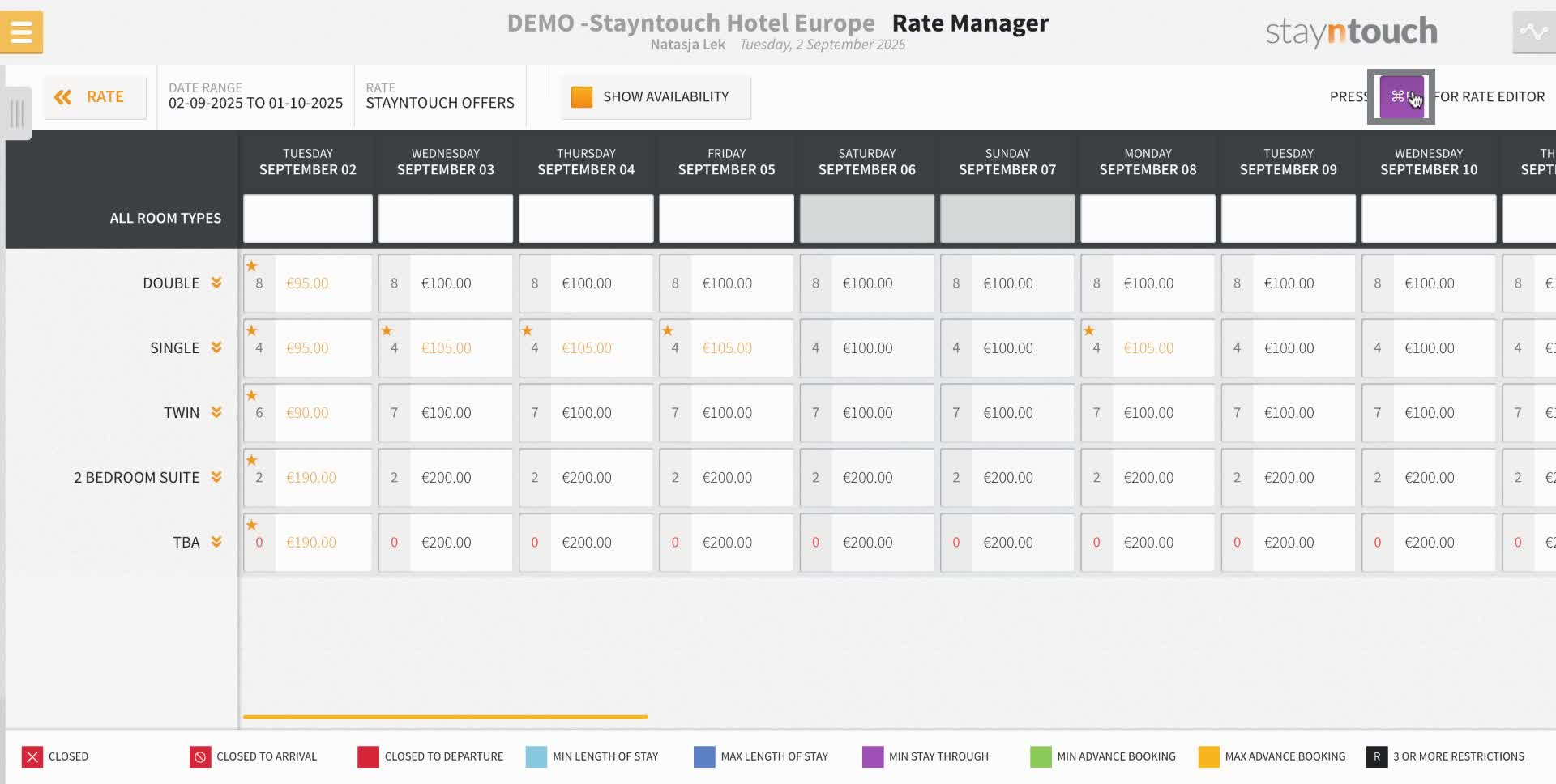Click SINGLE €105.00 on Monday September 08

1148,348
